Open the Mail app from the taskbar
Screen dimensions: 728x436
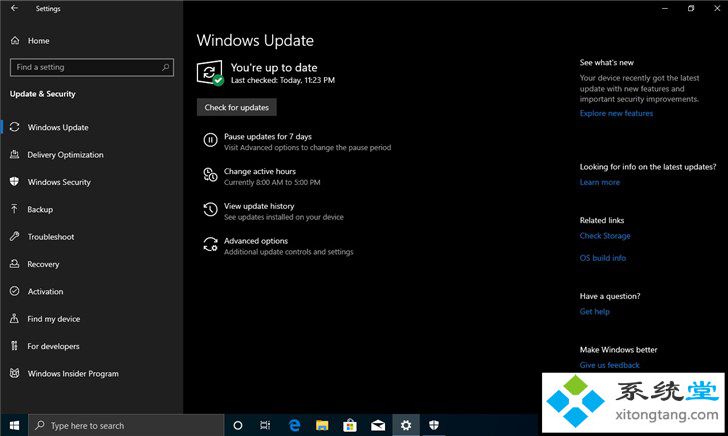[x=378, y=425]
